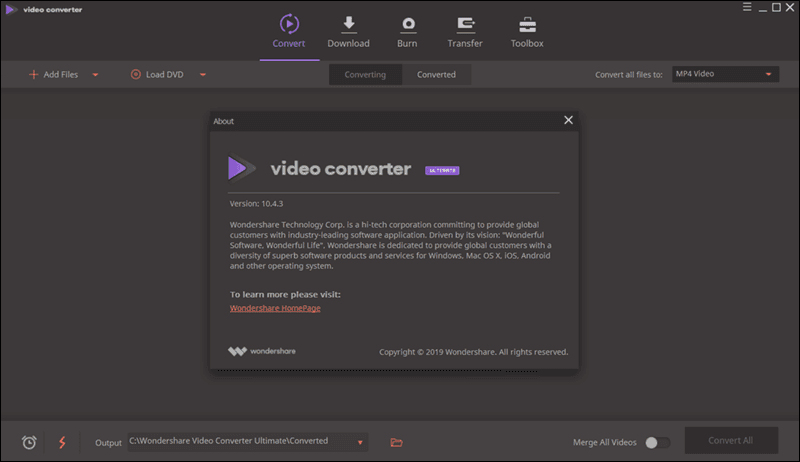Screen dimensions: 800x462
Task: Click the video converter play logo in About
Action: 240,168
